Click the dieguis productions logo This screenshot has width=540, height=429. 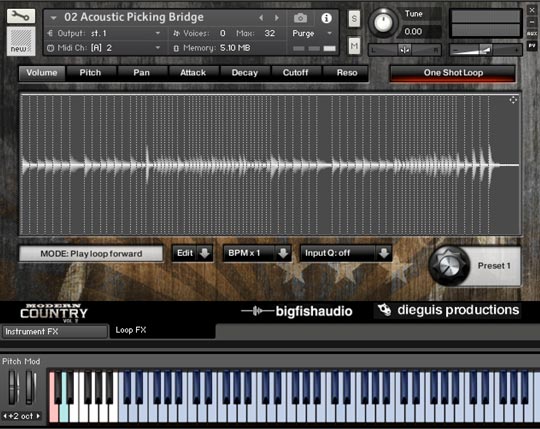tap(447, 310)
